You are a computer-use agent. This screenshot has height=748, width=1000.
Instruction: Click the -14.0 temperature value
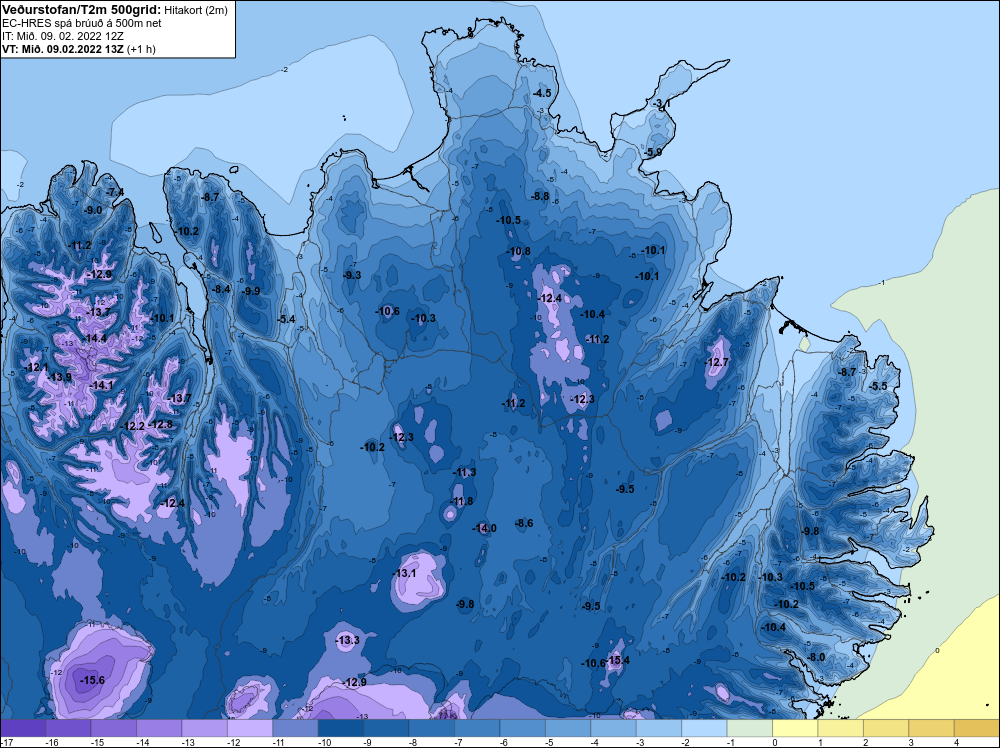click(484, 528)
